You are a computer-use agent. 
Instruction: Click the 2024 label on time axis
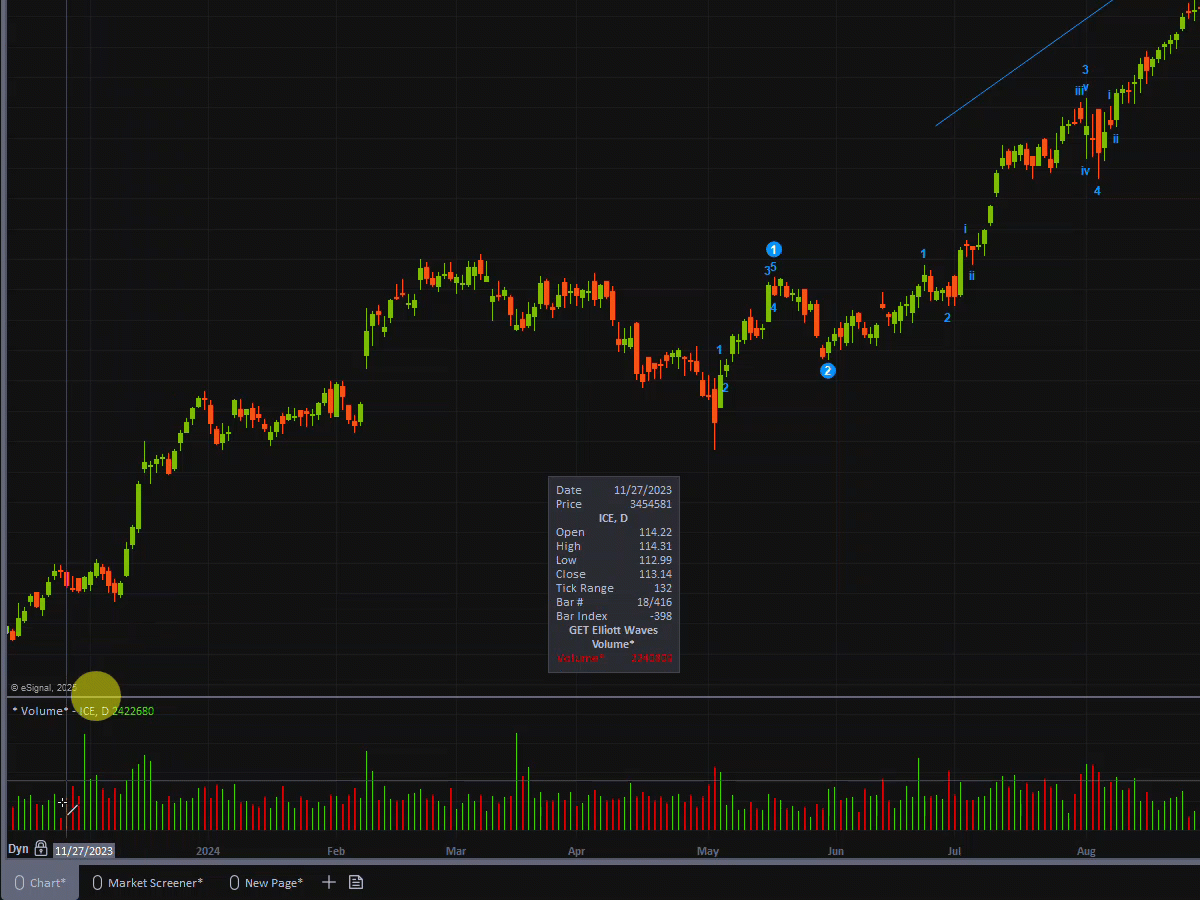coord(208,852)
